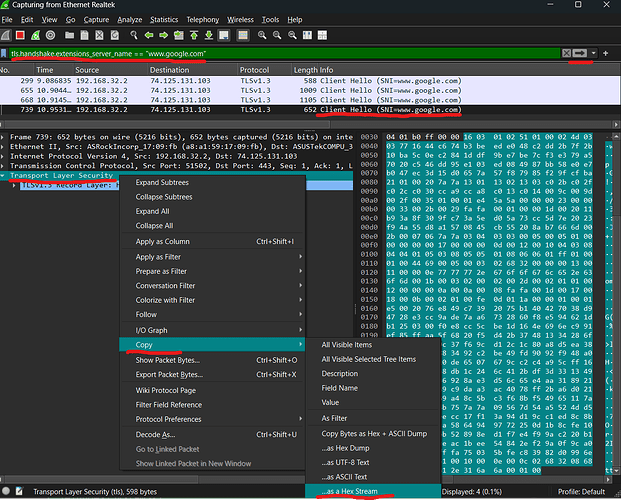This screenshot has width=621, height=500.
Task: Open Protocol Preferences submenu
Action: tap(212, 419)
